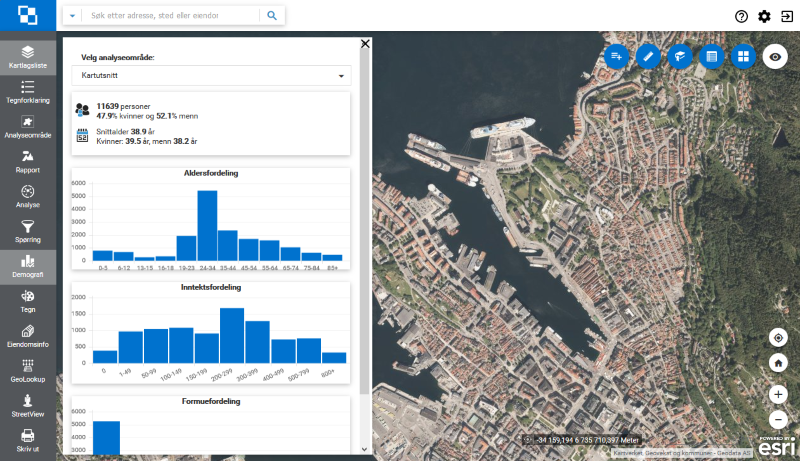Open dropdown arrow left of search box
The width and height of the screenshot is (800, 461).
[x=72, y=16]
